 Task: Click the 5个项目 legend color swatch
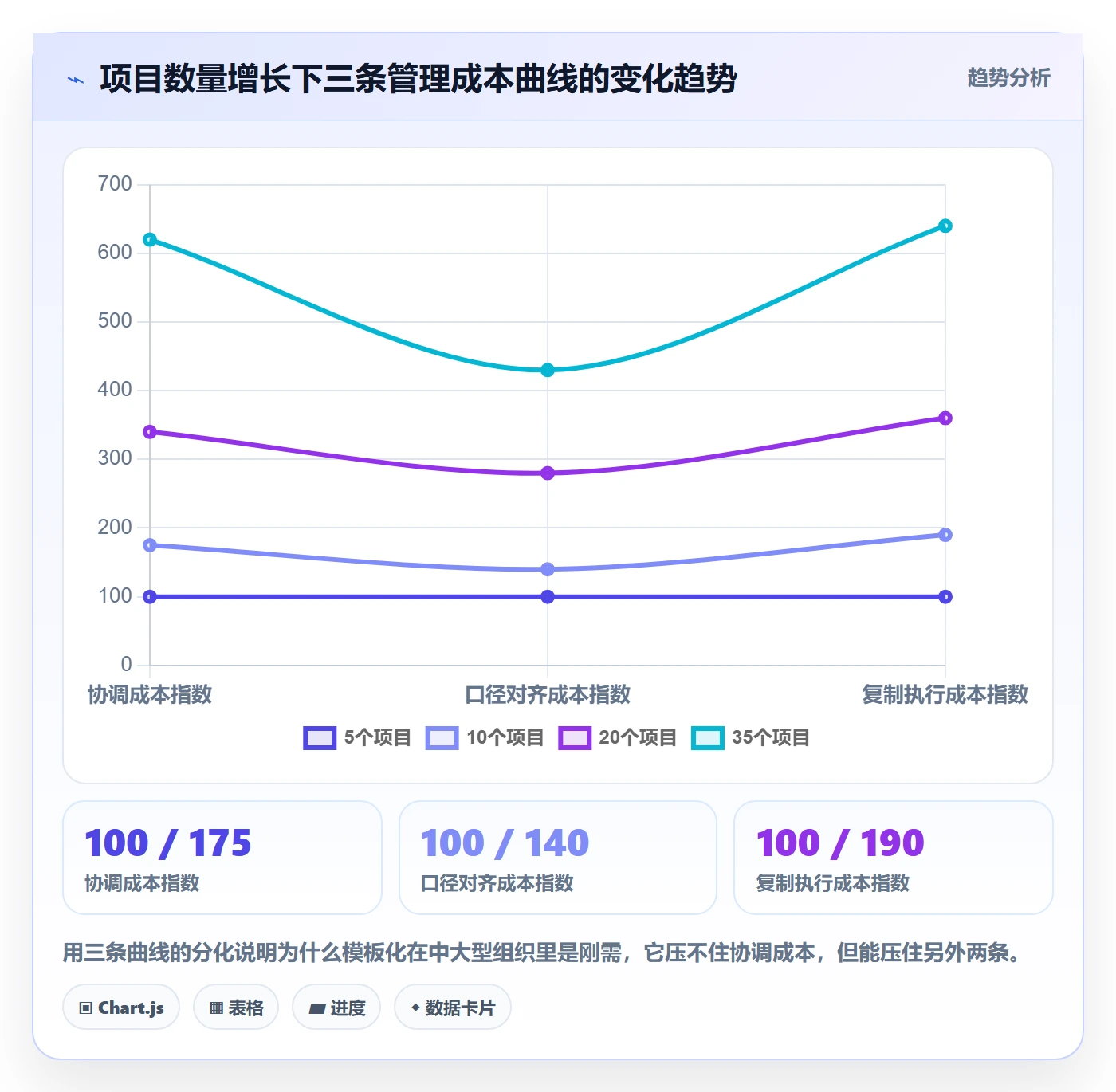(x=320, y=738)
